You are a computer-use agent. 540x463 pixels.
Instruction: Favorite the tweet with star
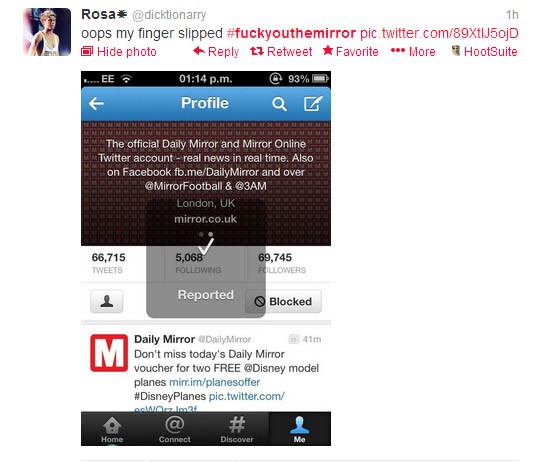click(351, 52)
